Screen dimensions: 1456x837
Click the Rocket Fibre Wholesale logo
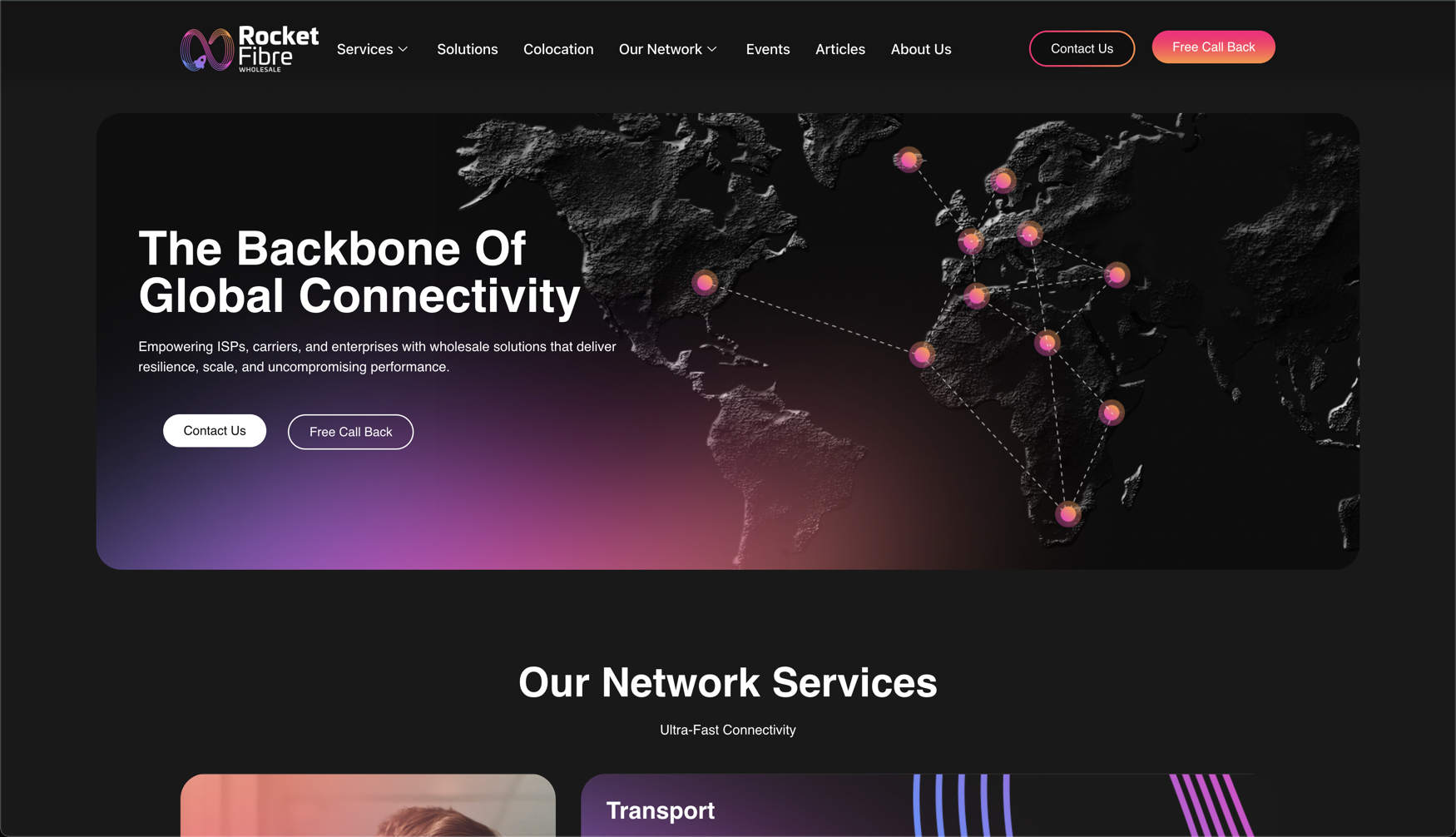coord(250,48)
